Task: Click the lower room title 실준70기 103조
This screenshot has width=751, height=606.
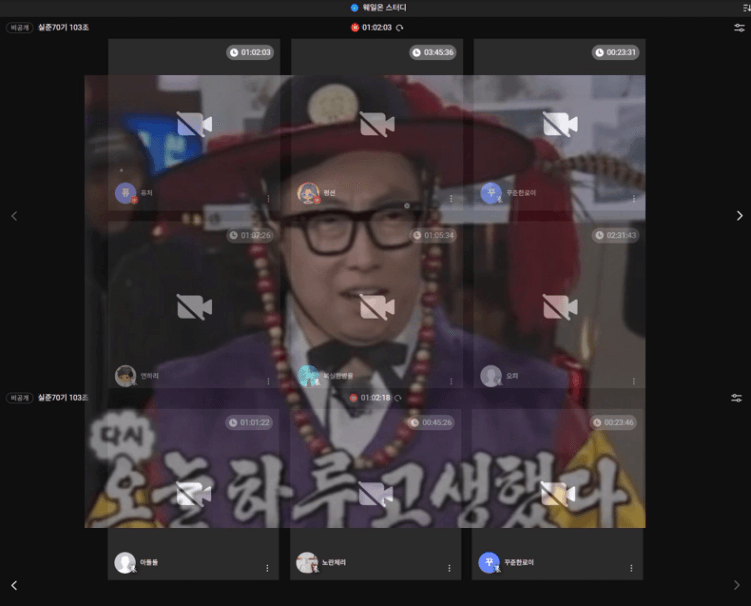Action: pyautogui.click(x=63, y=398)
